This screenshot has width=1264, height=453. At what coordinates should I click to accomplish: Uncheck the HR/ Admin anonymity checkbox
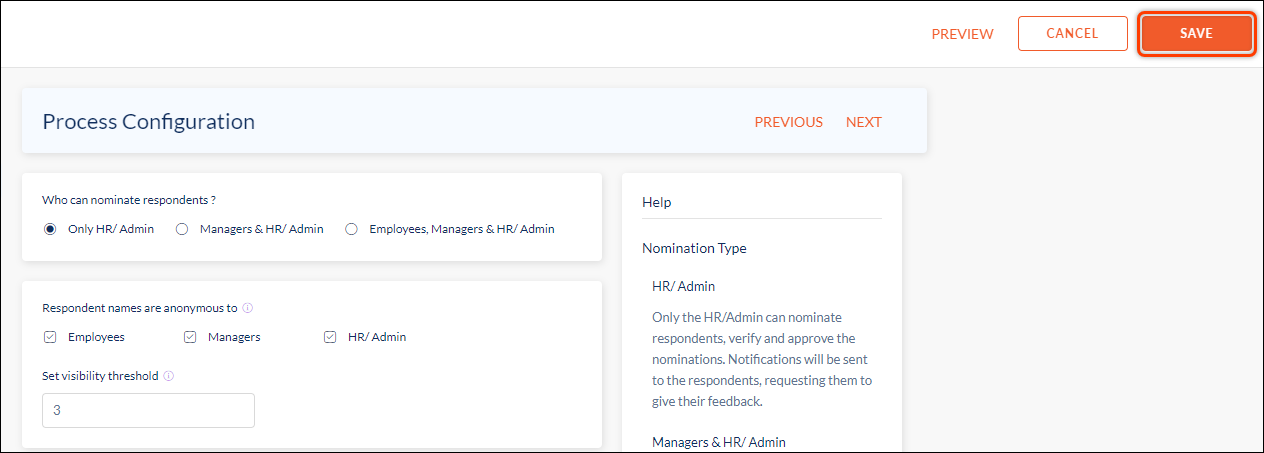[x=330, y=337]
